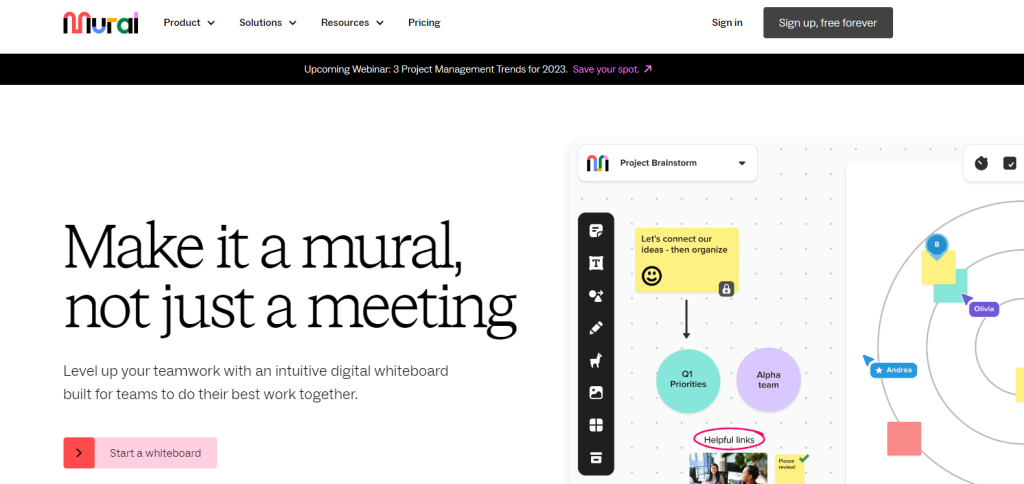Click the Mural logo
1024x484 pixels.
(100, 22)
